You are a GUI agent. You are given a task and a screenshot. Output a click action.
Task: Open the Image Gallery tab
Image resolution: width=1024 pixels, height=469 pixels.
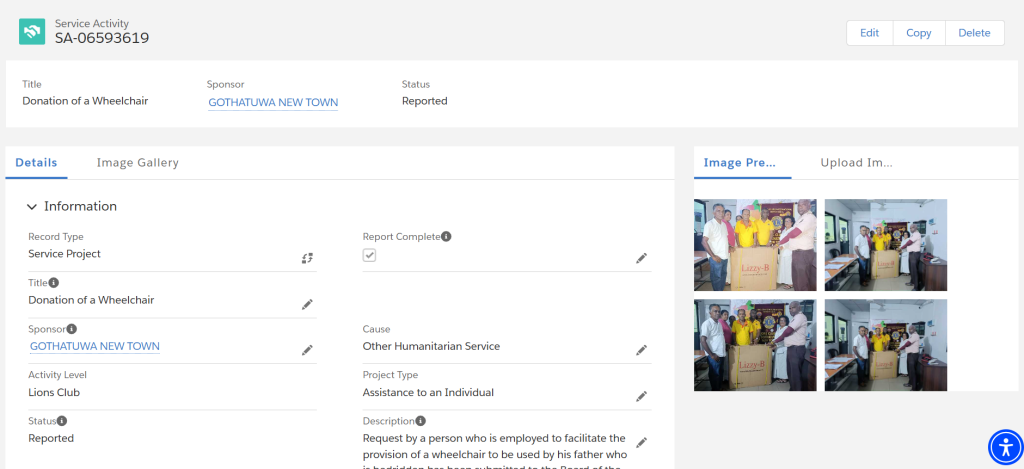tap(138, 163)
